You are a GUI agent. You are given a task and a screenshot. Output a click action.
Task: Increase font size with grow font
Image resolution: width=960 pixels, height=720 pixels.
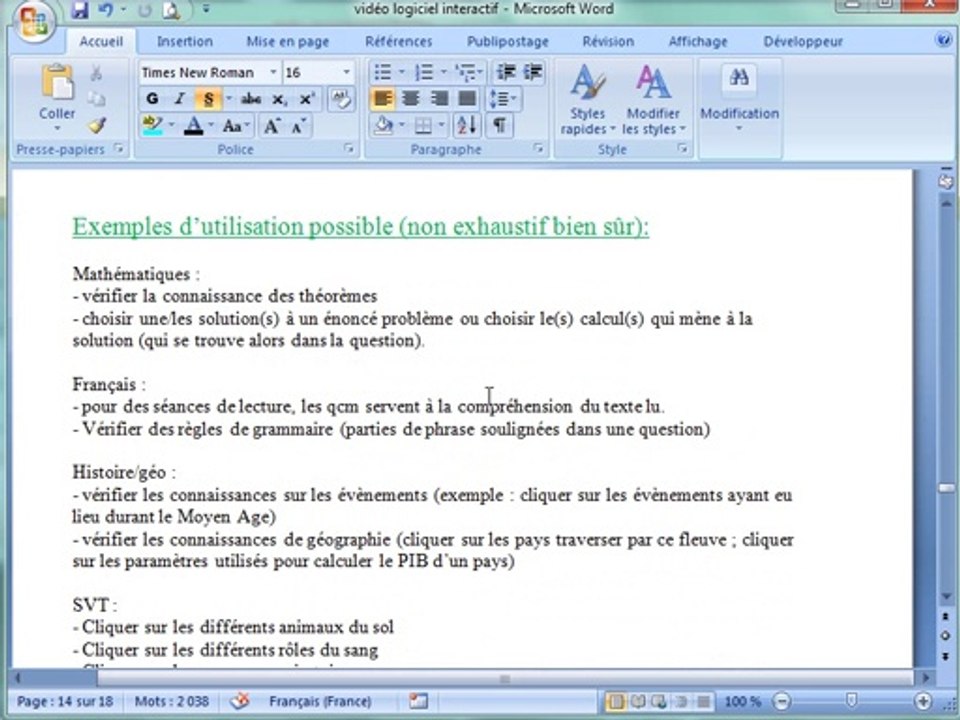click(x=271, y=126)
